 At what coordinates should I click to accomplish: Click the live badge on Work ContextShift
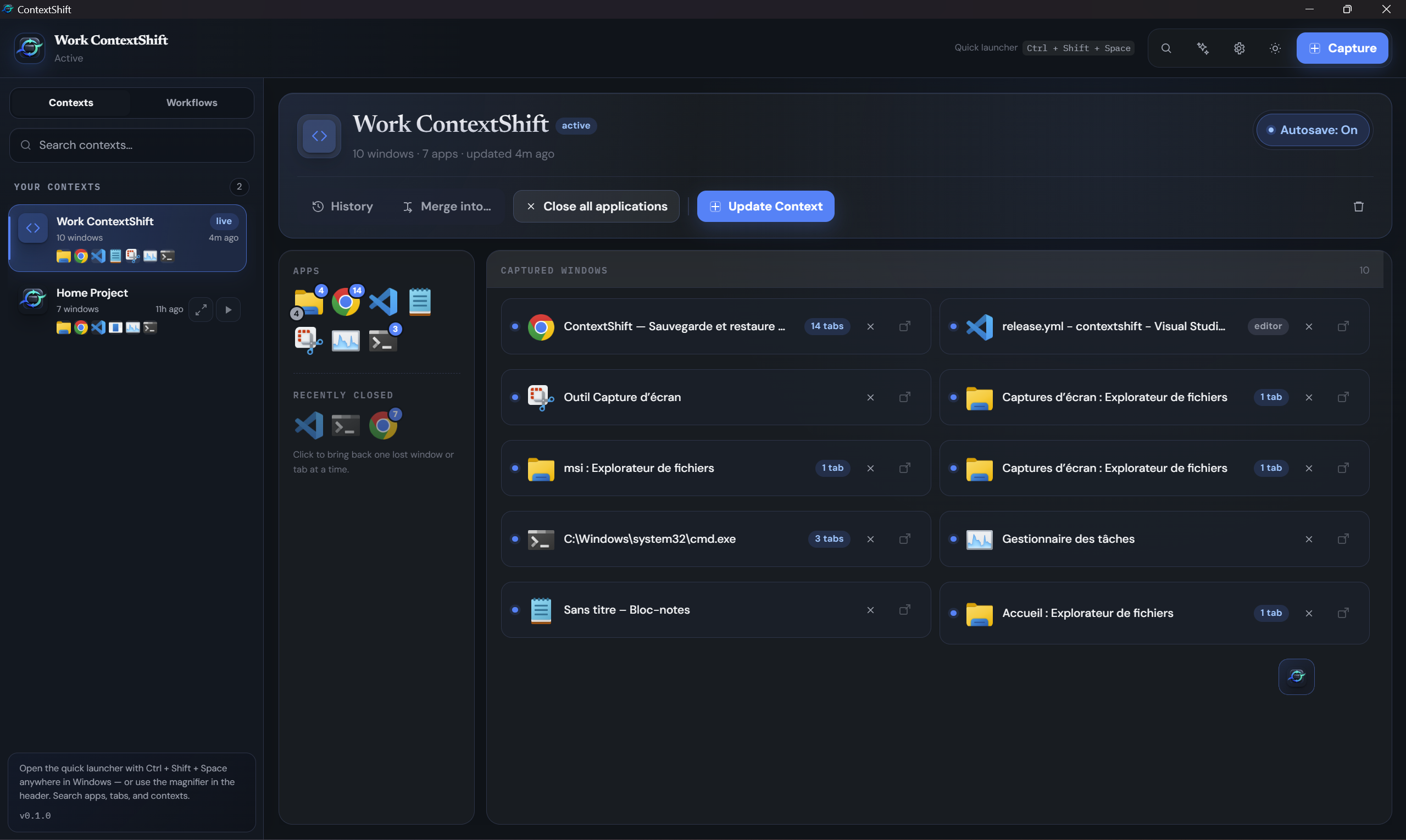tap(224, 221)
